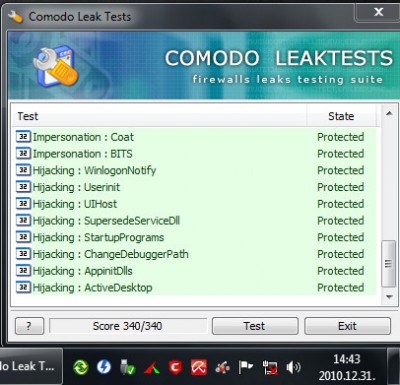
Task: Open the blue lightning bolt tray icon
Action: [x=104, y=367]
